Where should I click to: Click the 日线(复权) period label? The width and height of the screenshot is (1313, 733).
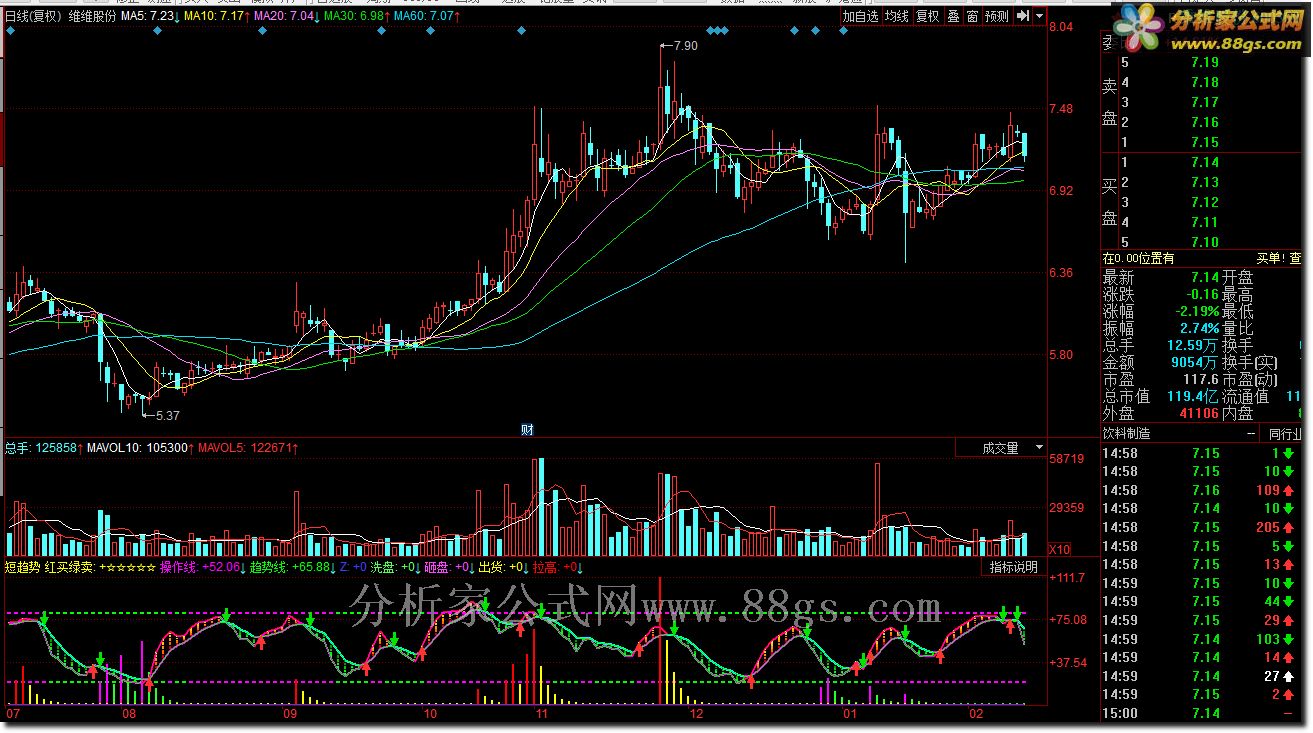32,16
